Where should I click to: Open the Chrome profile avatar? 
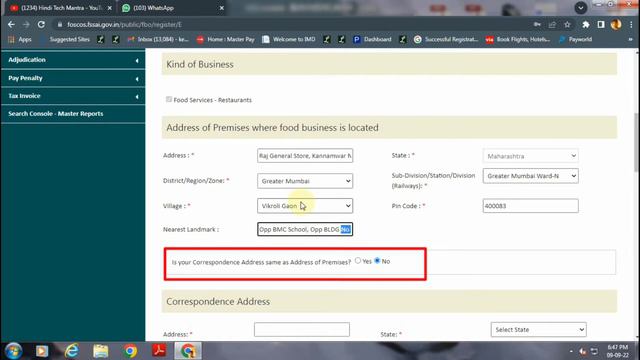coord(616,24)
